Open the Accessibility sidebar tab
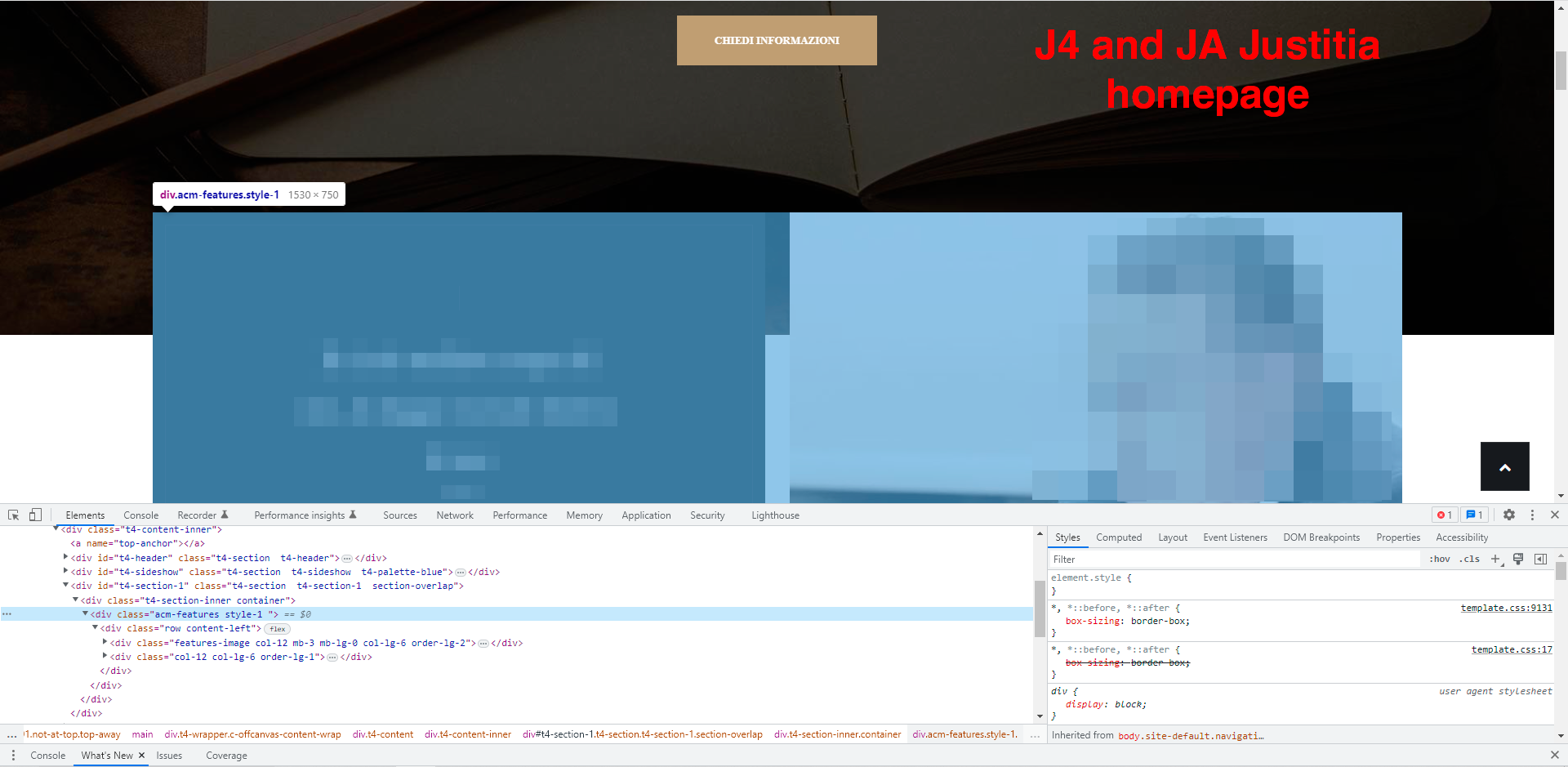 coord(1462,537)
